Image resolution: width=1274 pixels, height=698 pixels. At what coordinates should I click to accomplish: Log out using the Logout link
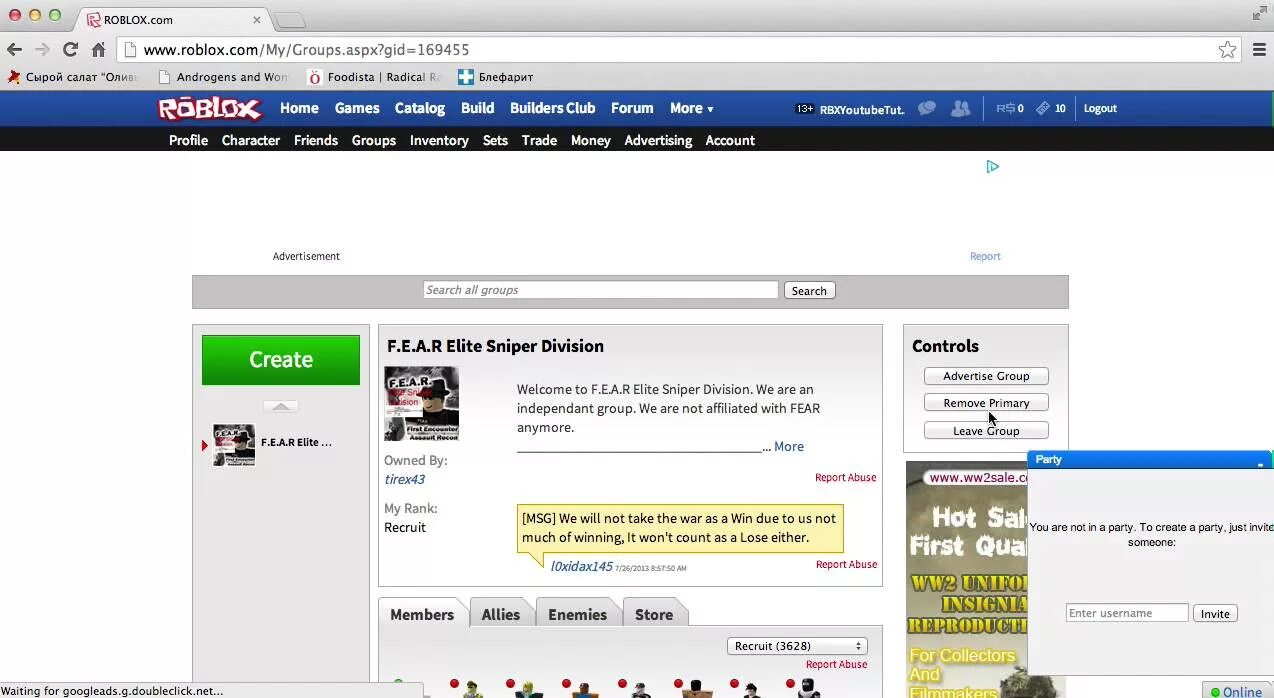click(x=1100, y=108)
